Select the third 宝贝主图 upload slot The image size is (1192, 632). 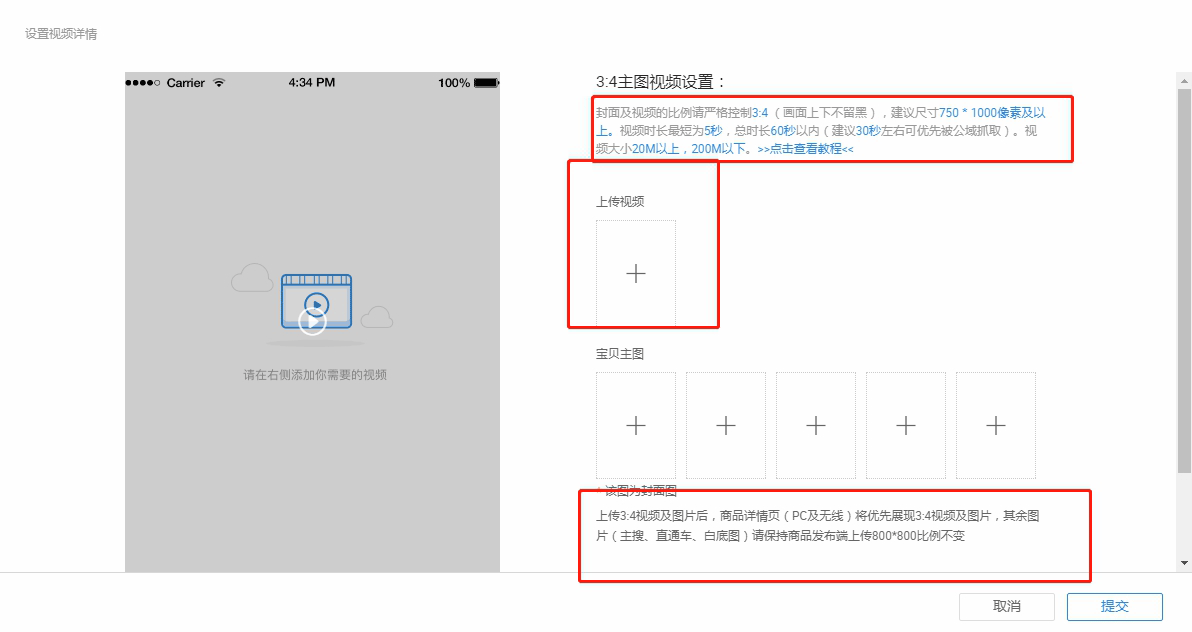coord(816,426)
